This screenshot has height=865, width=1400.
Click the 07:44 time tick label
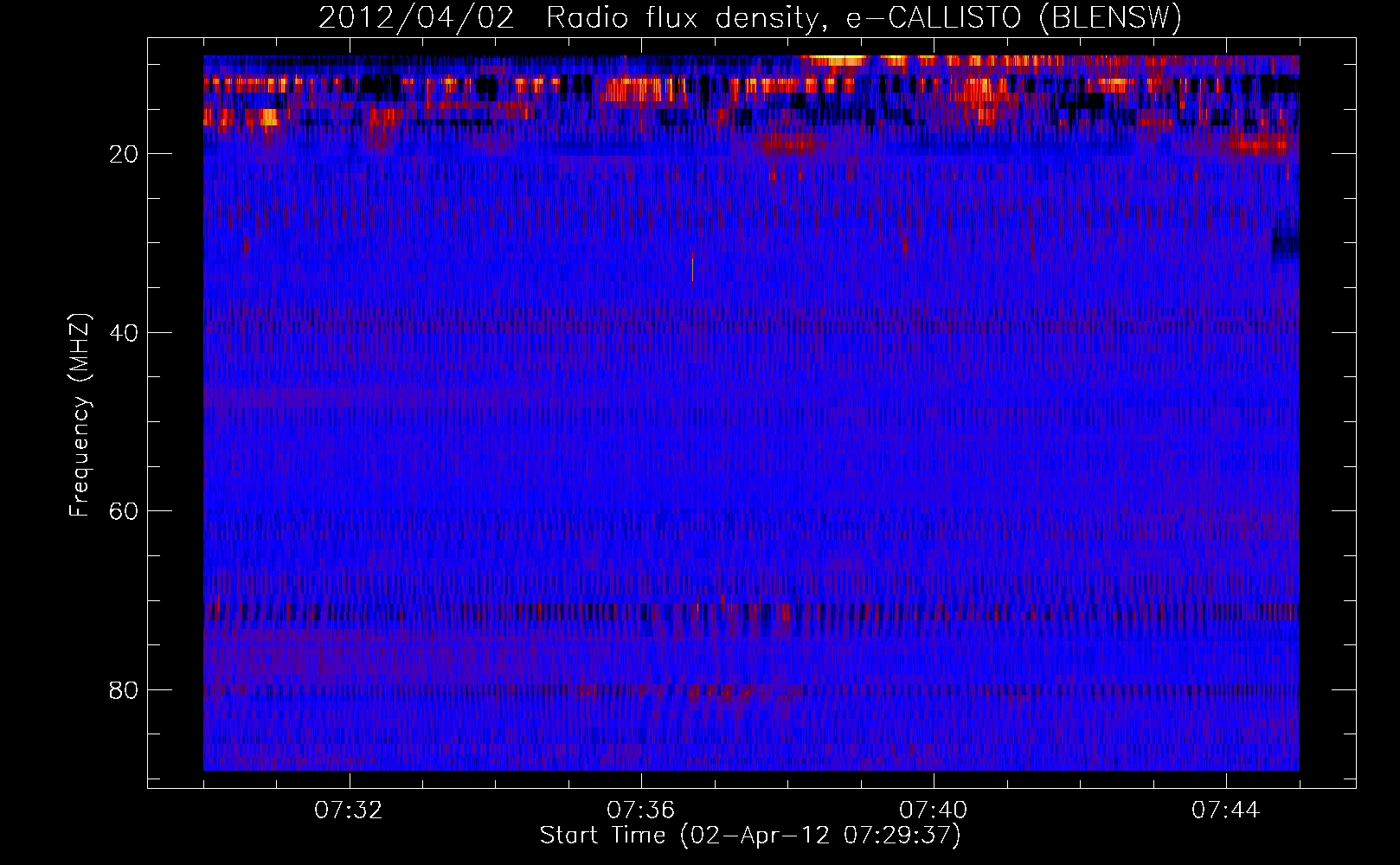click(x=1226, y=811)
